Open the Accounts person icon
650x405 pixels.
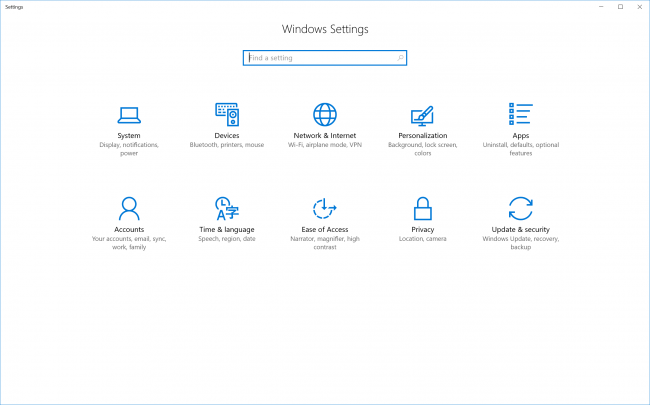click(129, 209)
